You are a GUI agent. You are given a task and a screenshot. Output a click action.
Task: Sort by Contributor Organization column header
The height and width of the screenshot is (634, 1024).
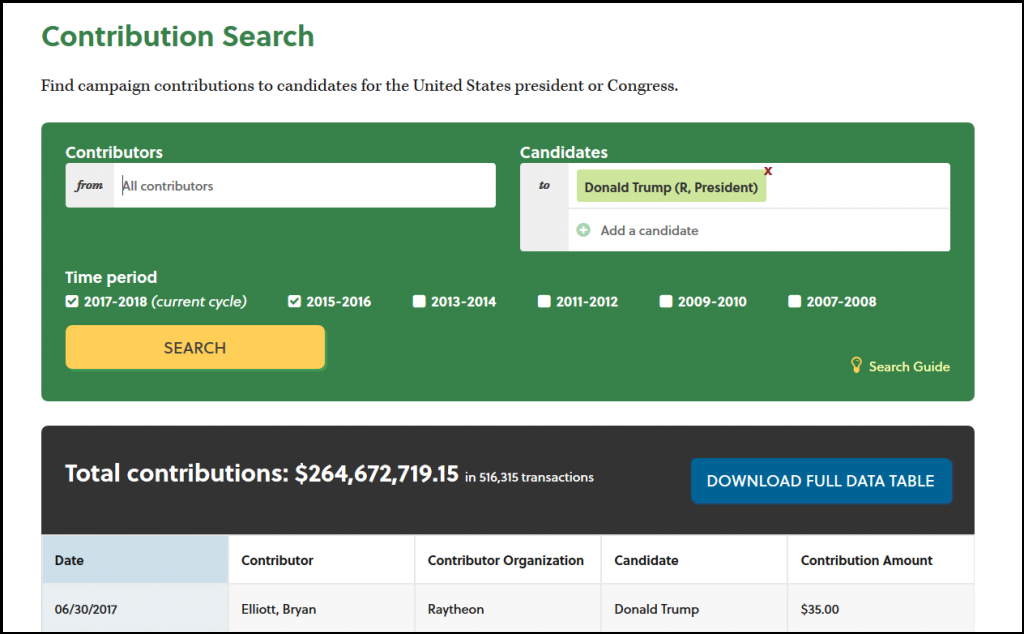click(507, 560)
